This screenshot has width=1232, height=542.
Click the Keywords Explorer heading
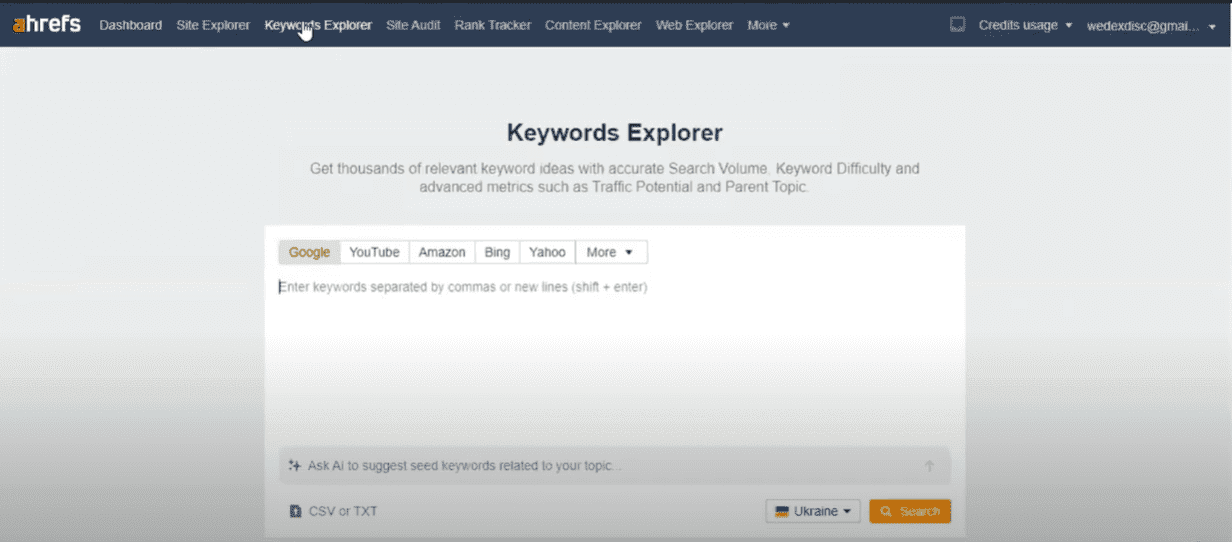(614, 133)
